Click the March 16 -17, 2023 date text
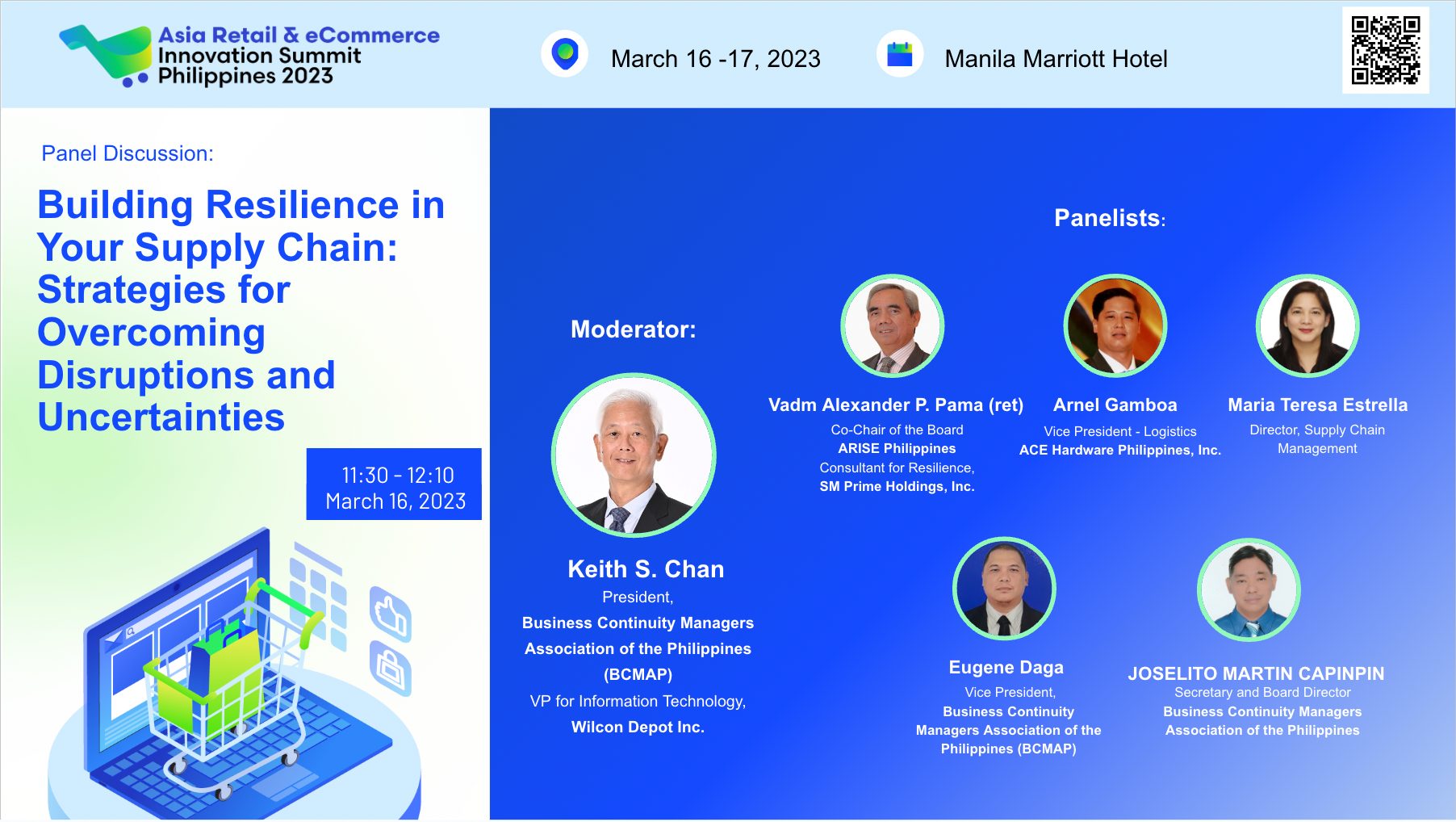 [715, 59]
